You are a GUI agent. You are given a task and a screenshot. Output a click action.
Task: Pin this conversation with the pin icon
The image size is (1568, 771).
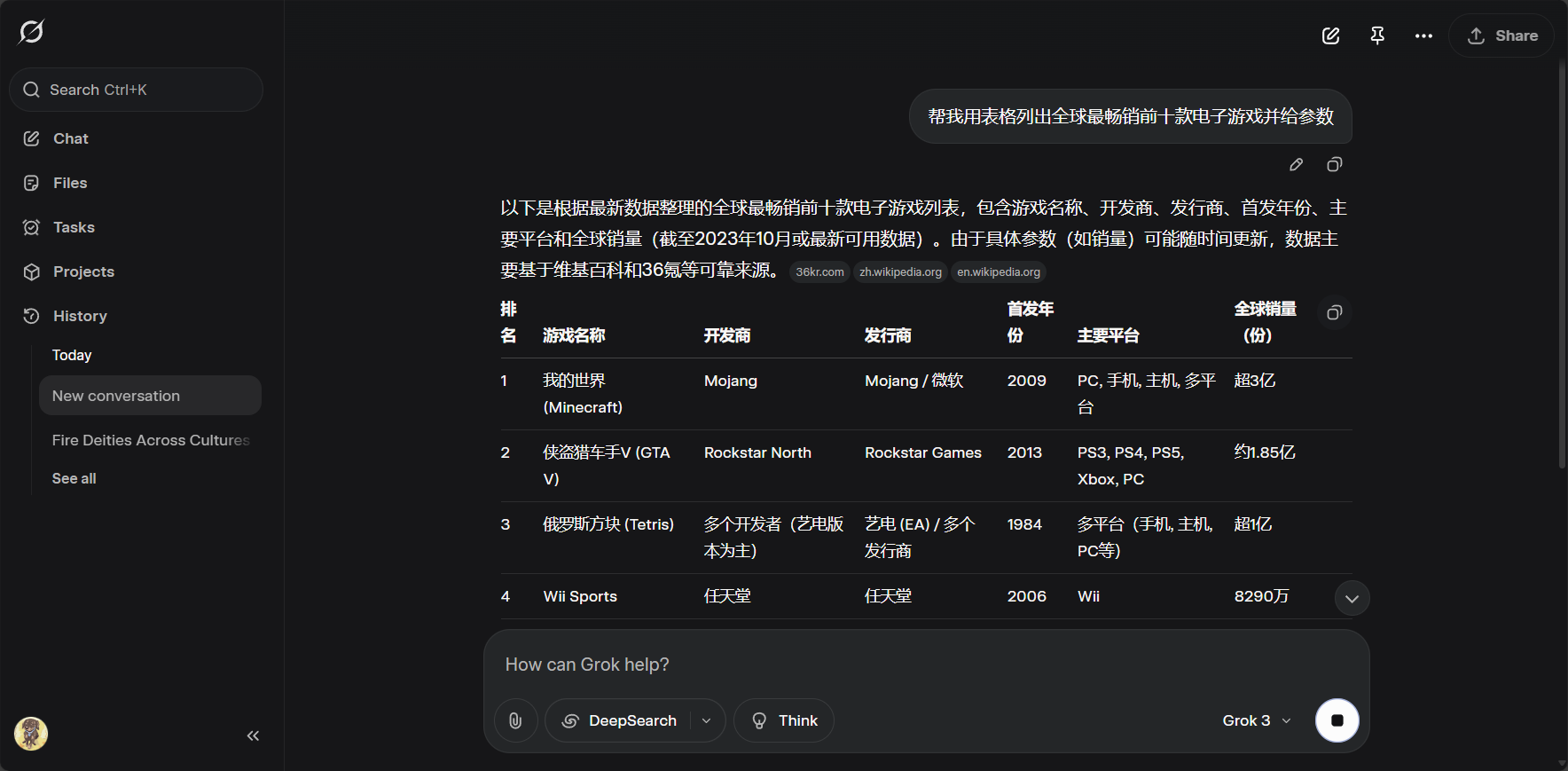[1377, 35]
